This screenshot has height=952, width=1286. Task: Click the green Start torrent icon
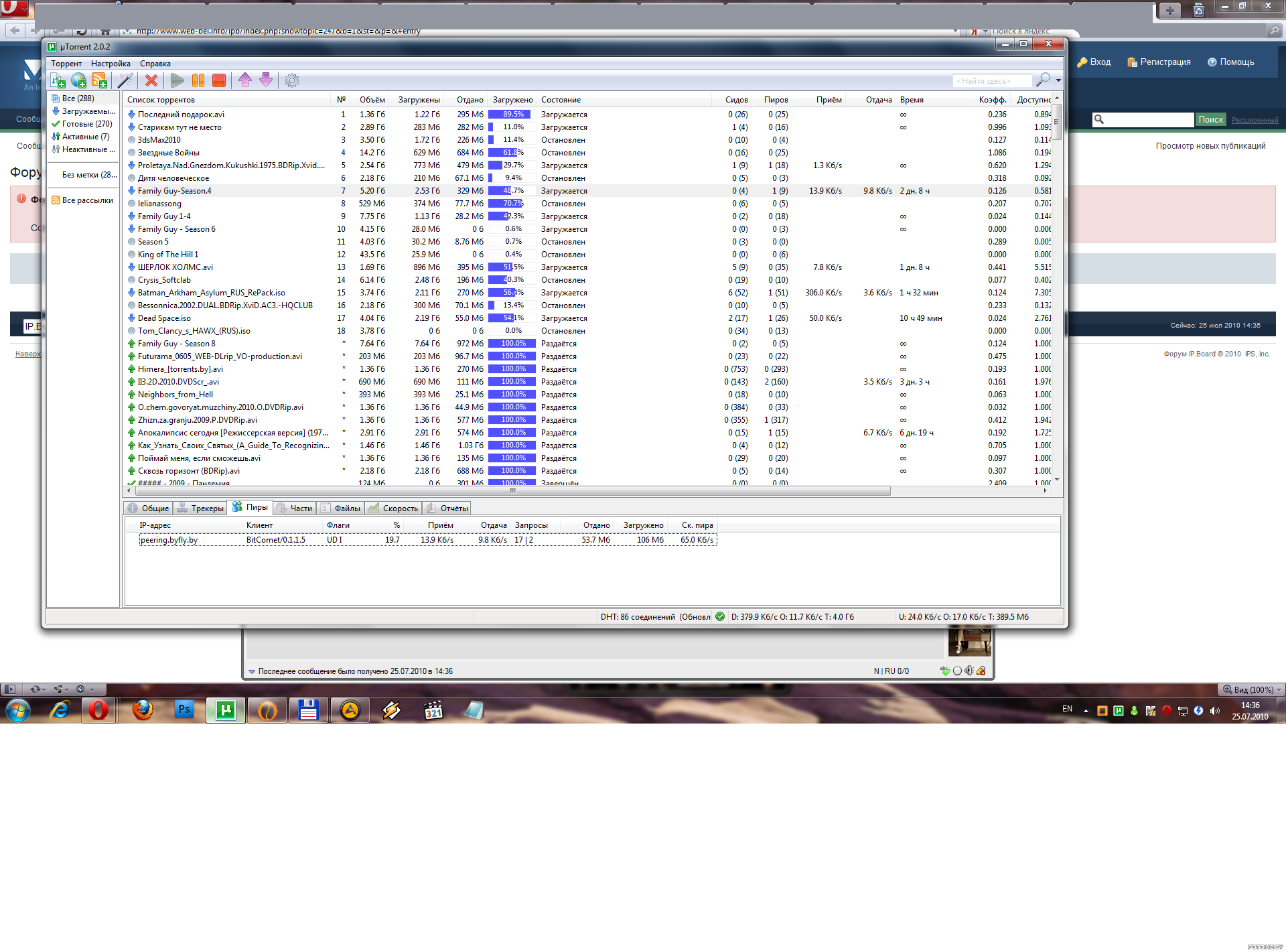(x=177, y=80)
